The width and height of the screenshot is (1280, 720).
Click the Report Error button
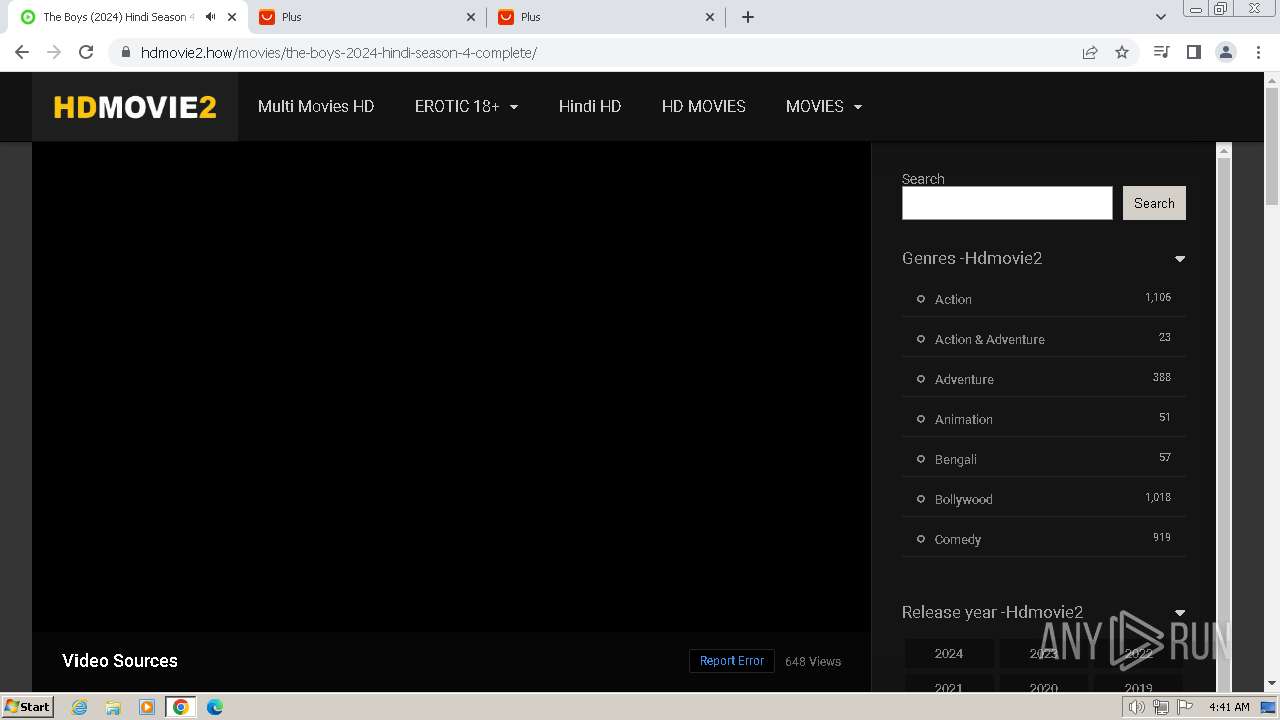[732, 661]
